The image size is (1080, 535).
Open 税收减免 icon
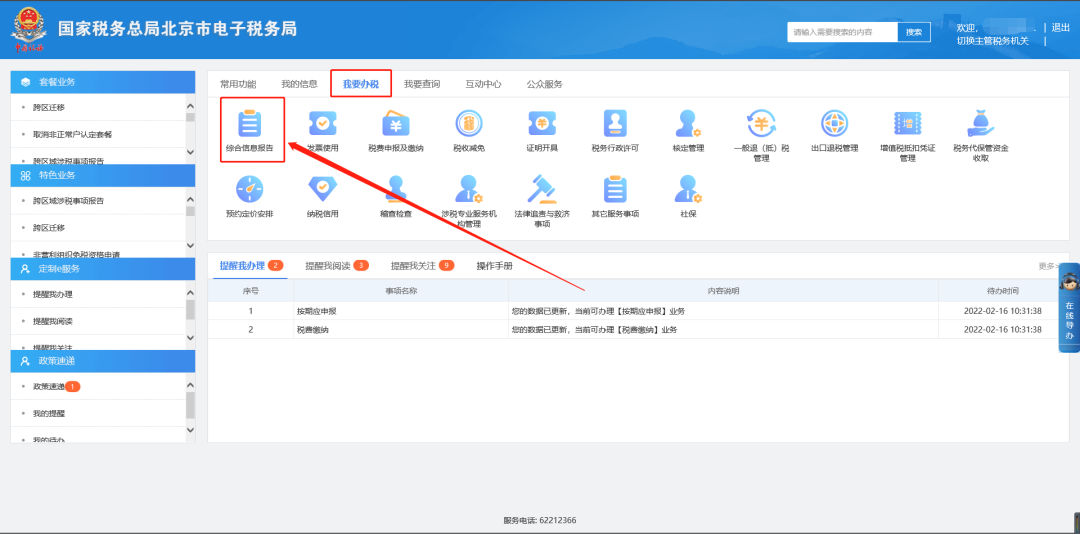pyautogui.click(x=468, y=124)
